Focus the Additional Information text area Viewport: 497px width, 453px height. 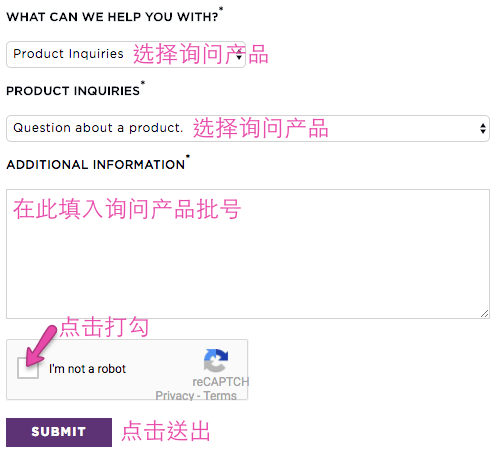[248, 254]
